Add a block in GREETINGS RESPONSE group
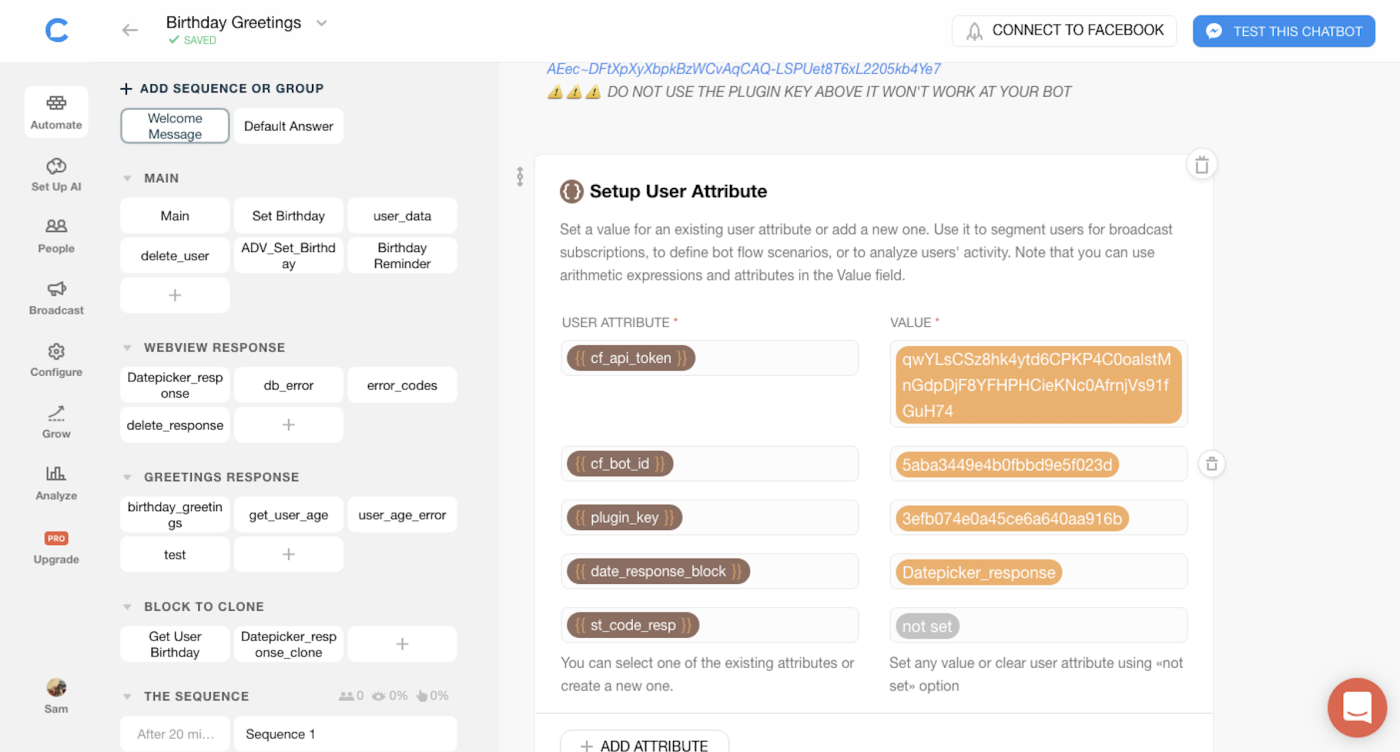This screenshot has width=1400, height=752. 288,554
